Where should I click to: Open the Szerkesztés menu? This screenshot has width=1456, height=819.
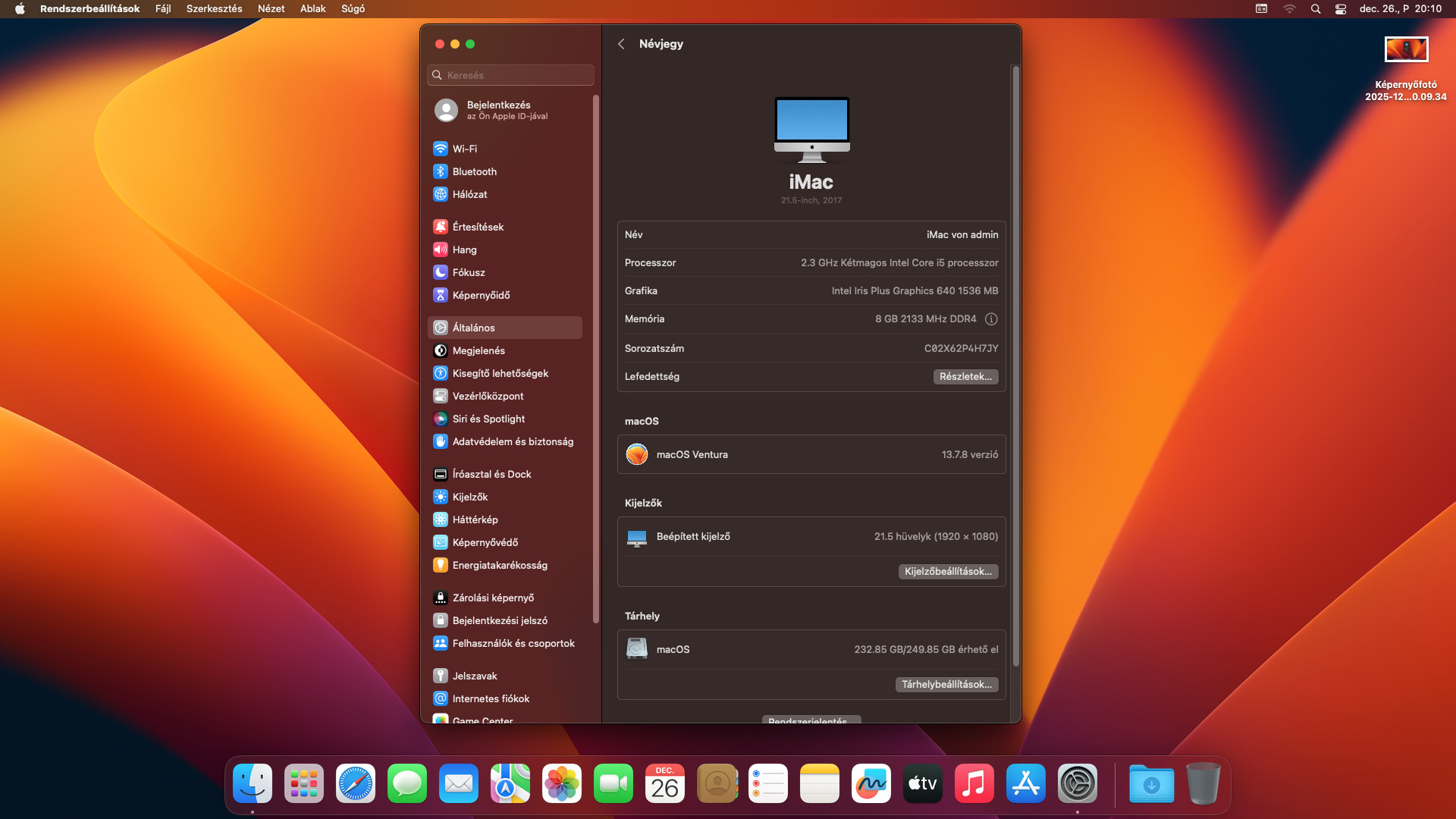coord(214,9)
